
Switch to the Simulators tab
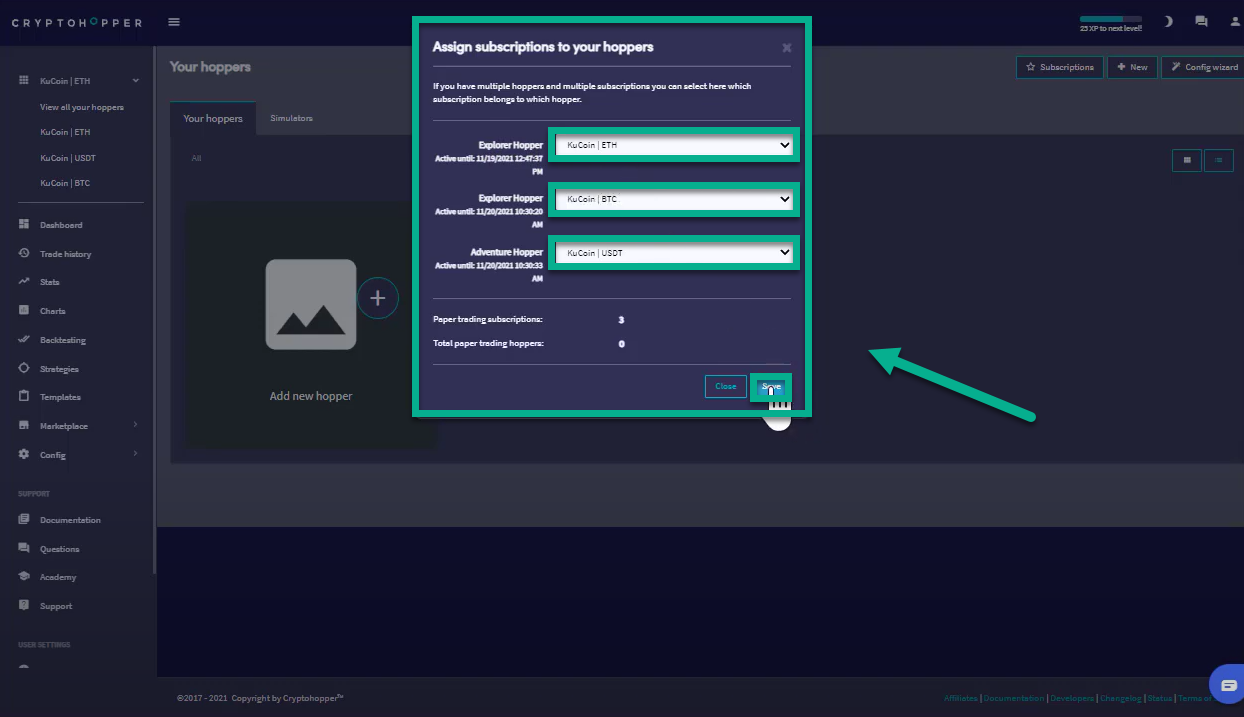coord(291,118)
